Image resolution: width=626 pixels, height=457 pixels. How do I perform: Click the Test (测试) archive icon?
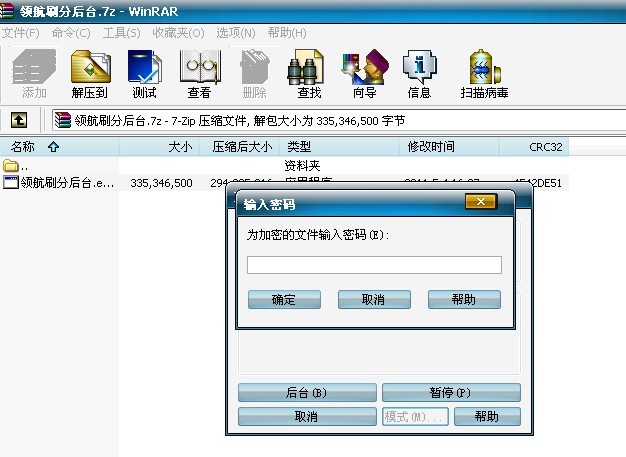click(145, 74)
